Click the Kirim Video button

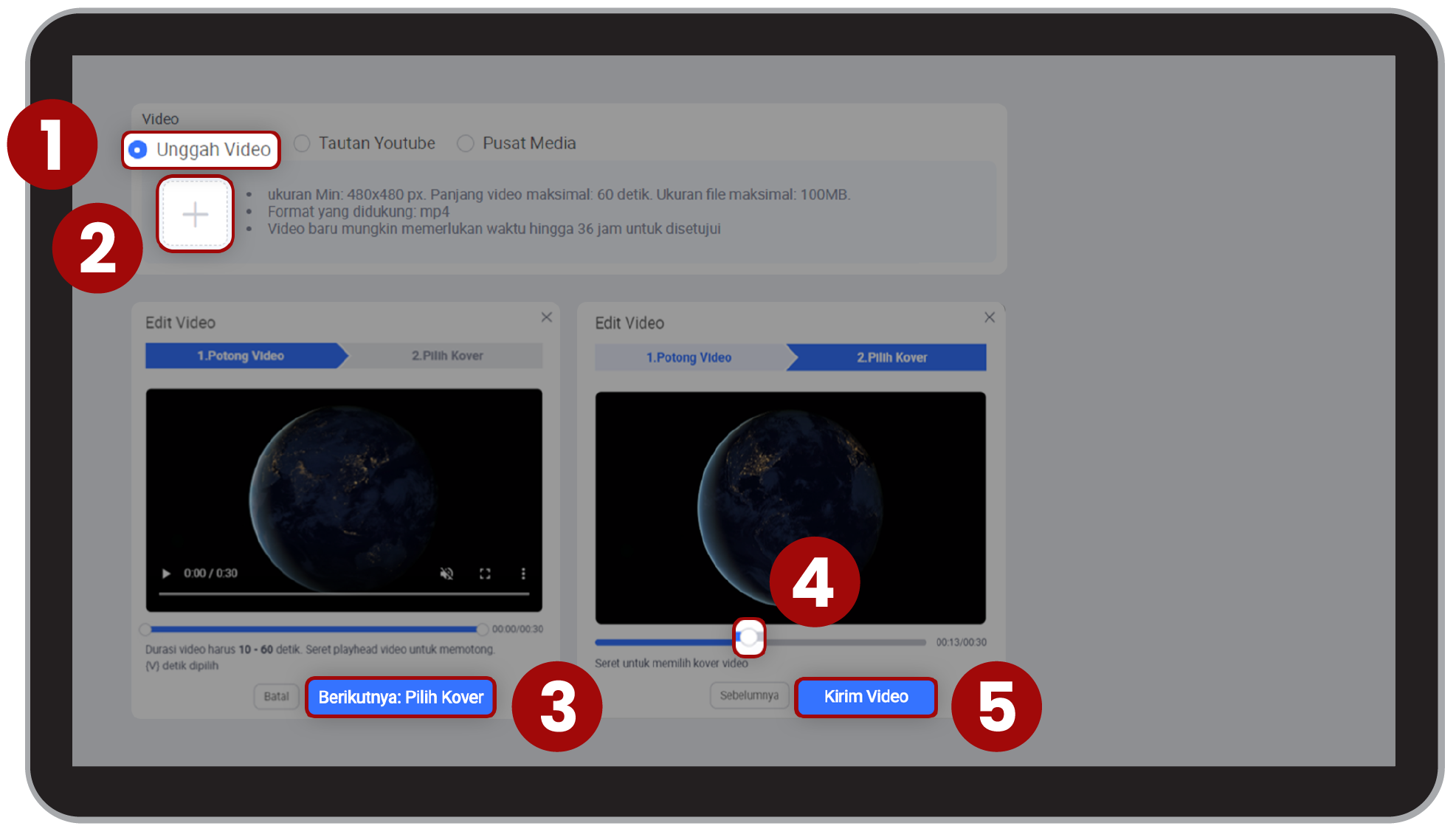866,697
